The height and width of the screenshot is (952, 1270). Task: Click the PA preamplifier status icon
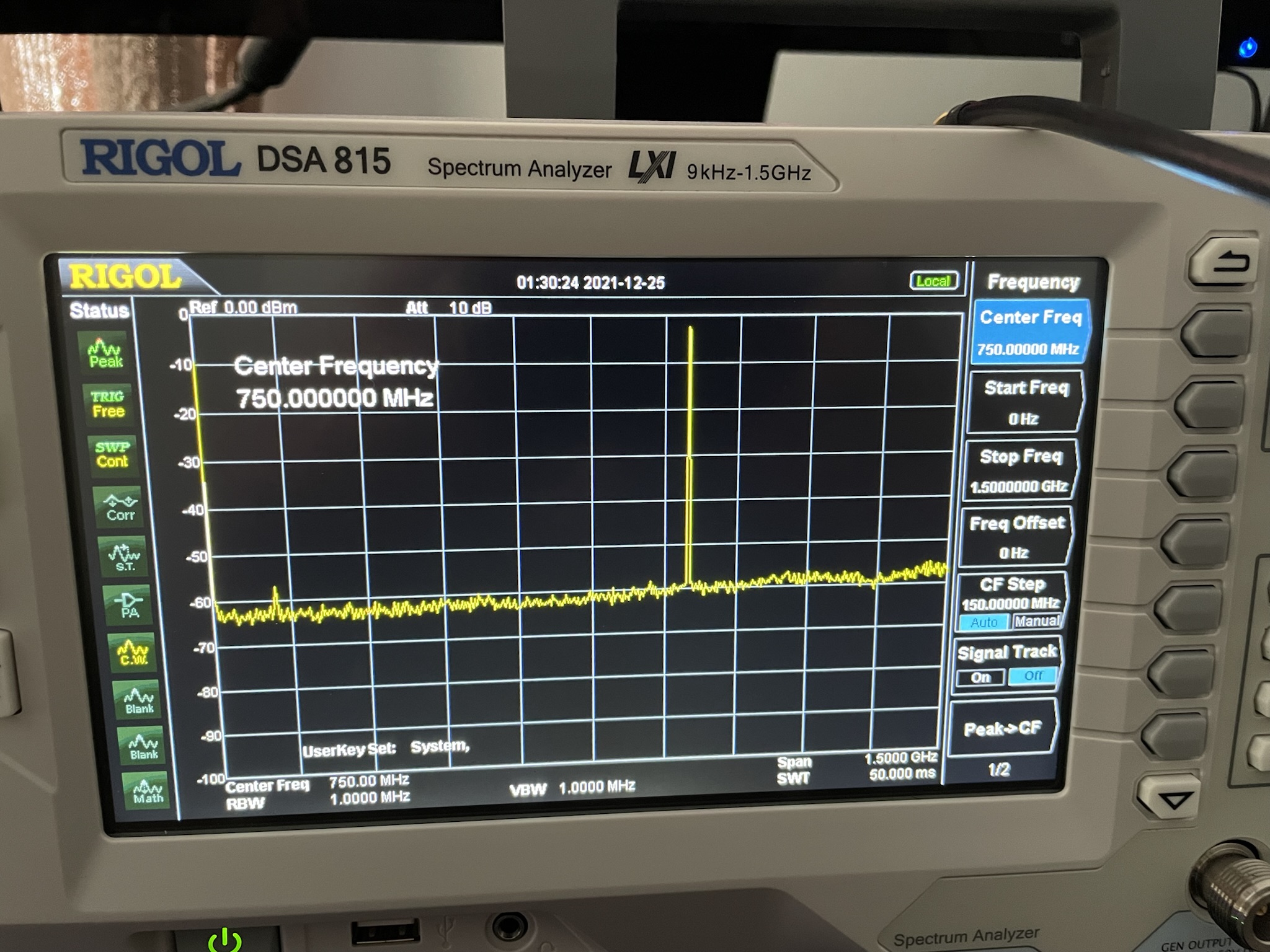[x=130, y=606]
